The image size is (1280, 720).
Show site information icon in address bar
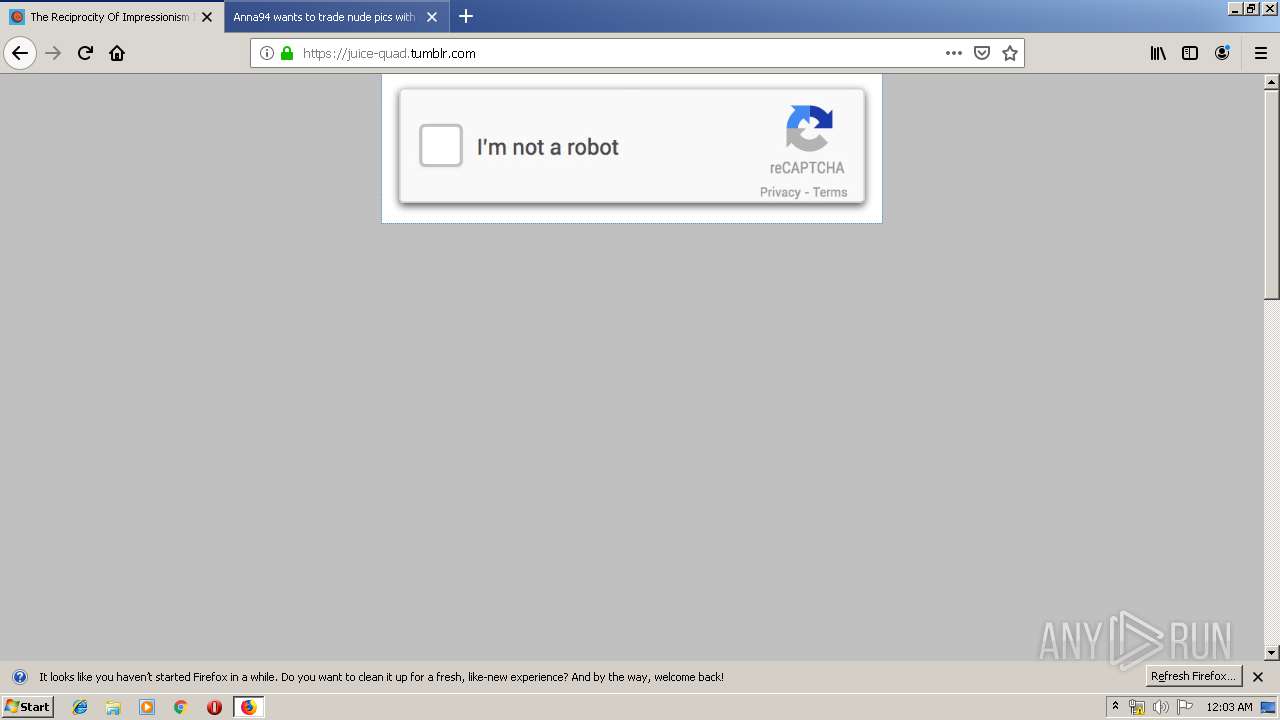266,53
